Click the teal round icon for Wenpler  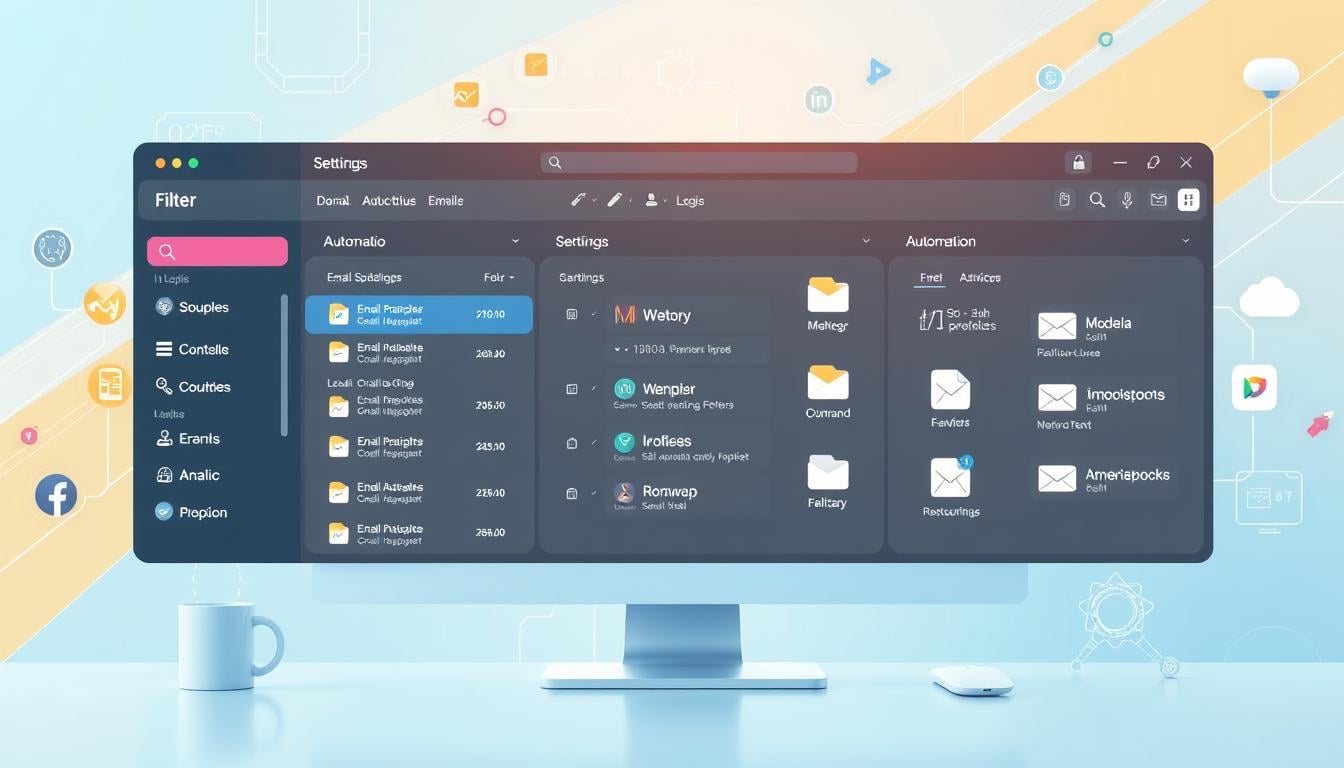pos(625,388)
